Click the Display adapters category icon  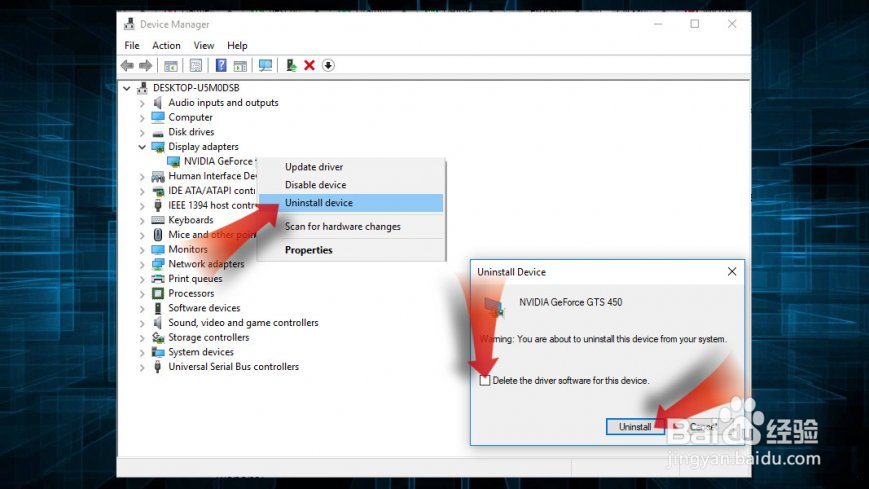coord(158,146)
